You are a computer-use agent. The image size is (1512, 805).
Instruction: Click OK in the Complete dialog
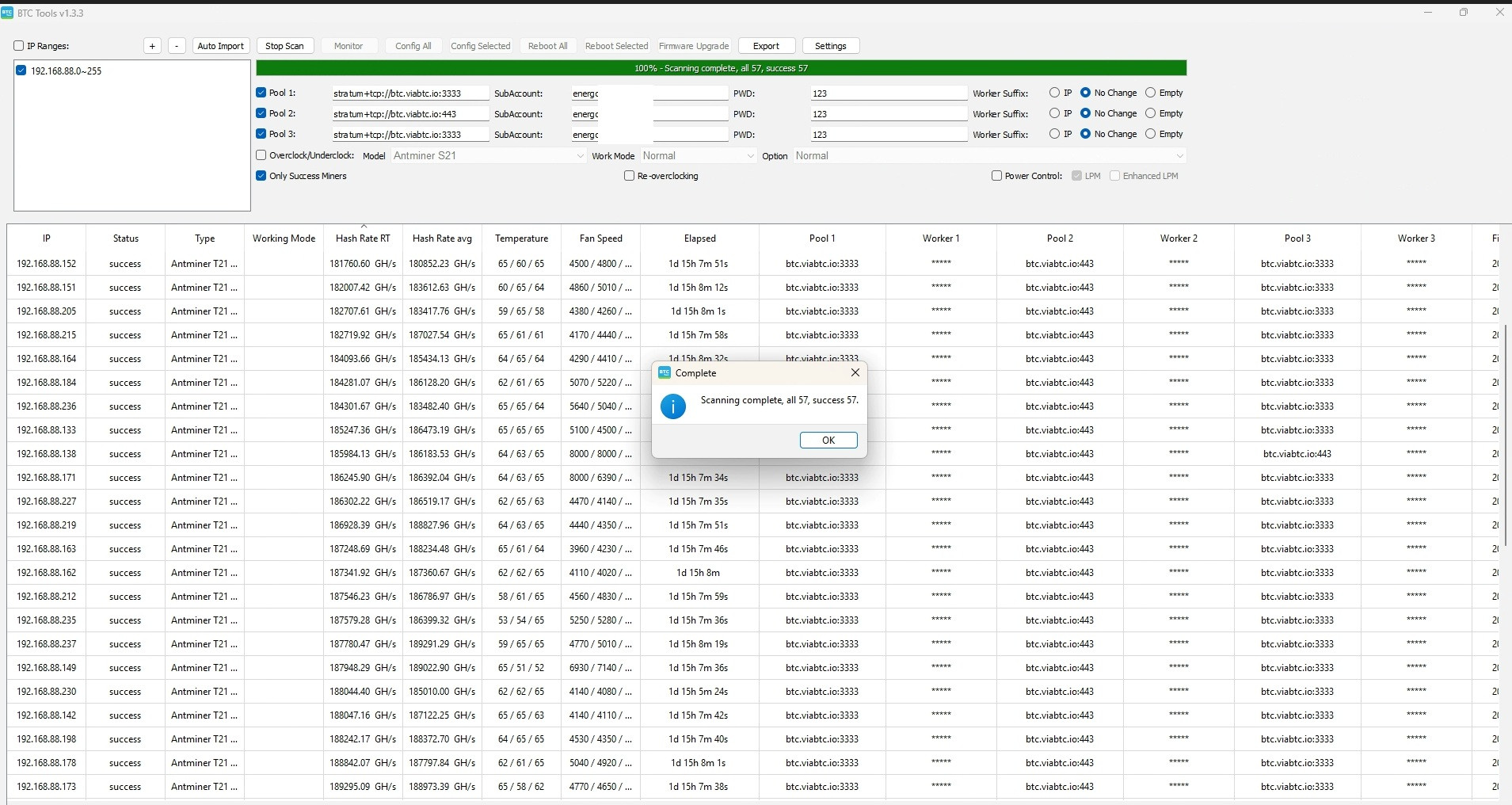click(828, 441)
